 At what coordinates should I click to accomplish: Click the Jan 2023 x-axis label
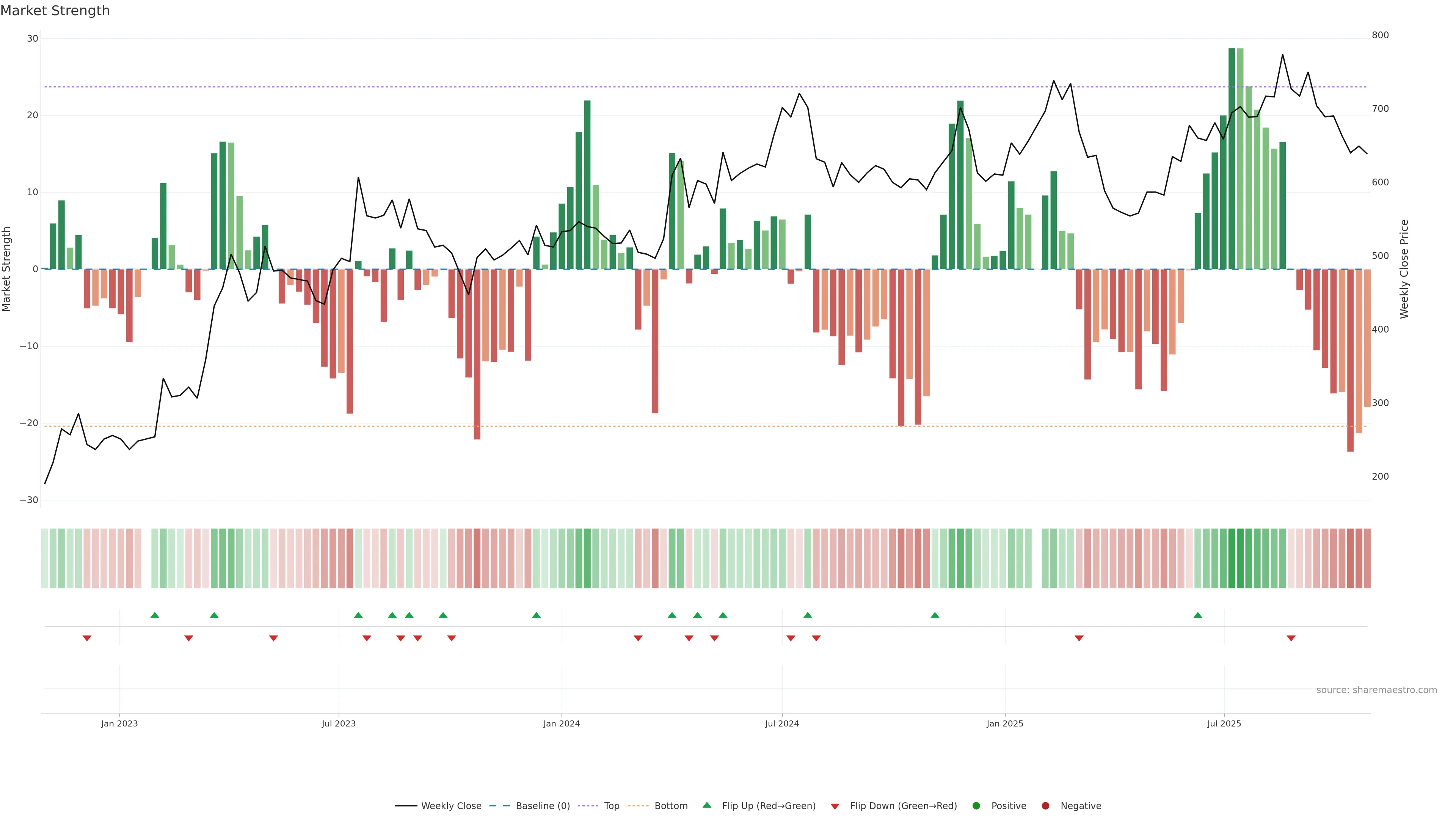119,723
